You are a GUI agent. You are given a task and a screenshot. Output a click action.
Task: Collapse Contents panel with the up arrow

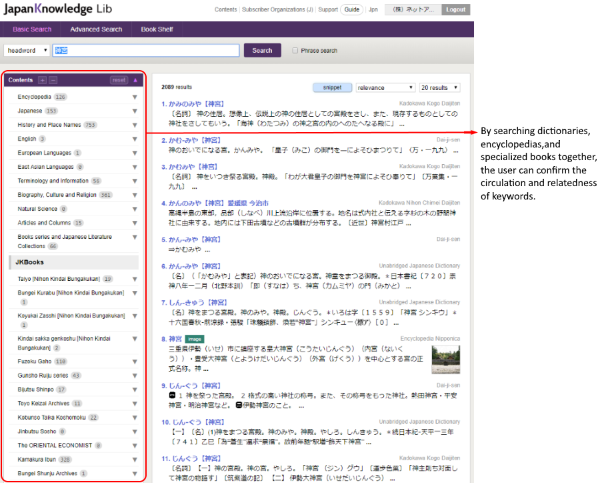(x=136, y=79)
